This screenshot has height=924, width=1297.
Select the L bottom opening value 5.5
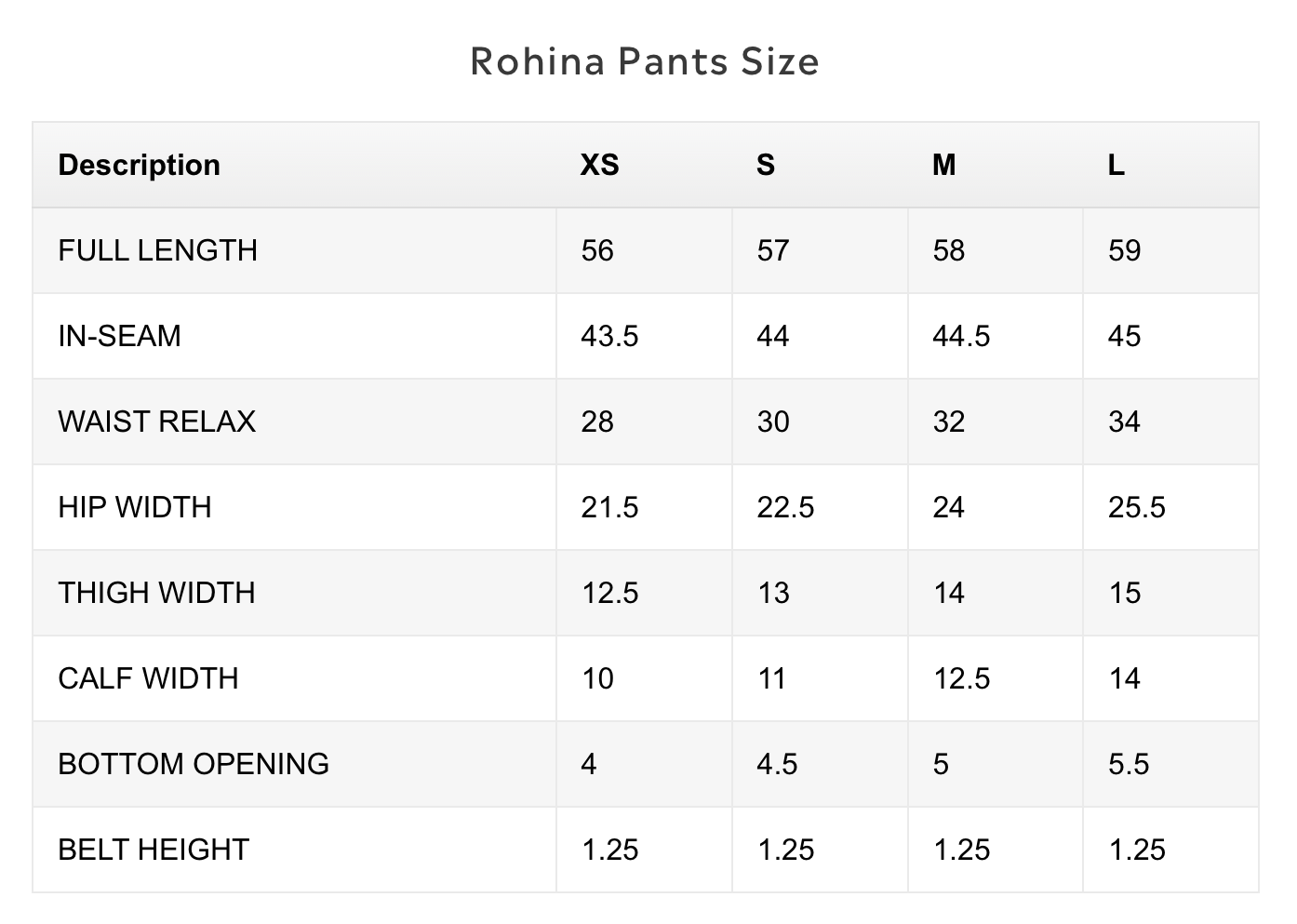pos(1129,764)
